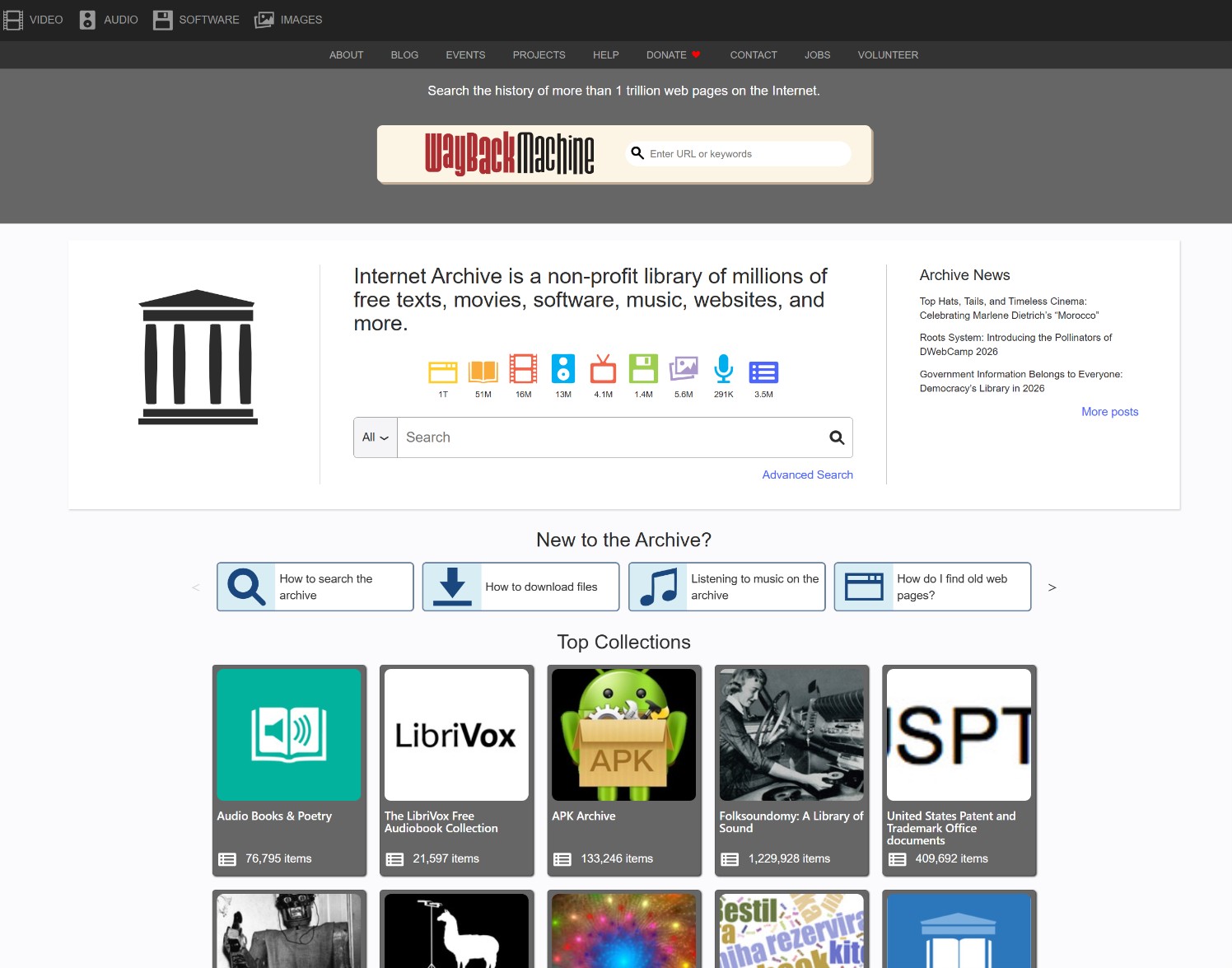Click the red heart next to Donate

696,55
